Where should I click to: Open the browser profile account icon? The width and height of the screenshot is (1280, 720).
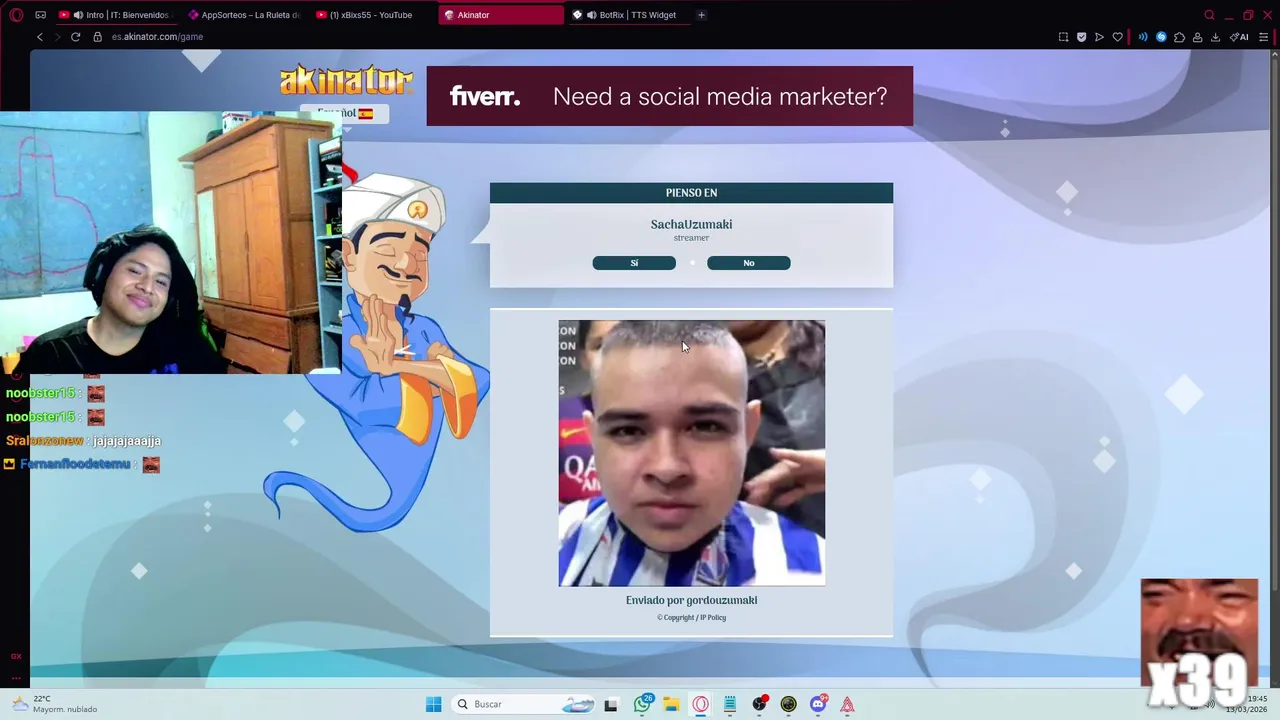1197,37
